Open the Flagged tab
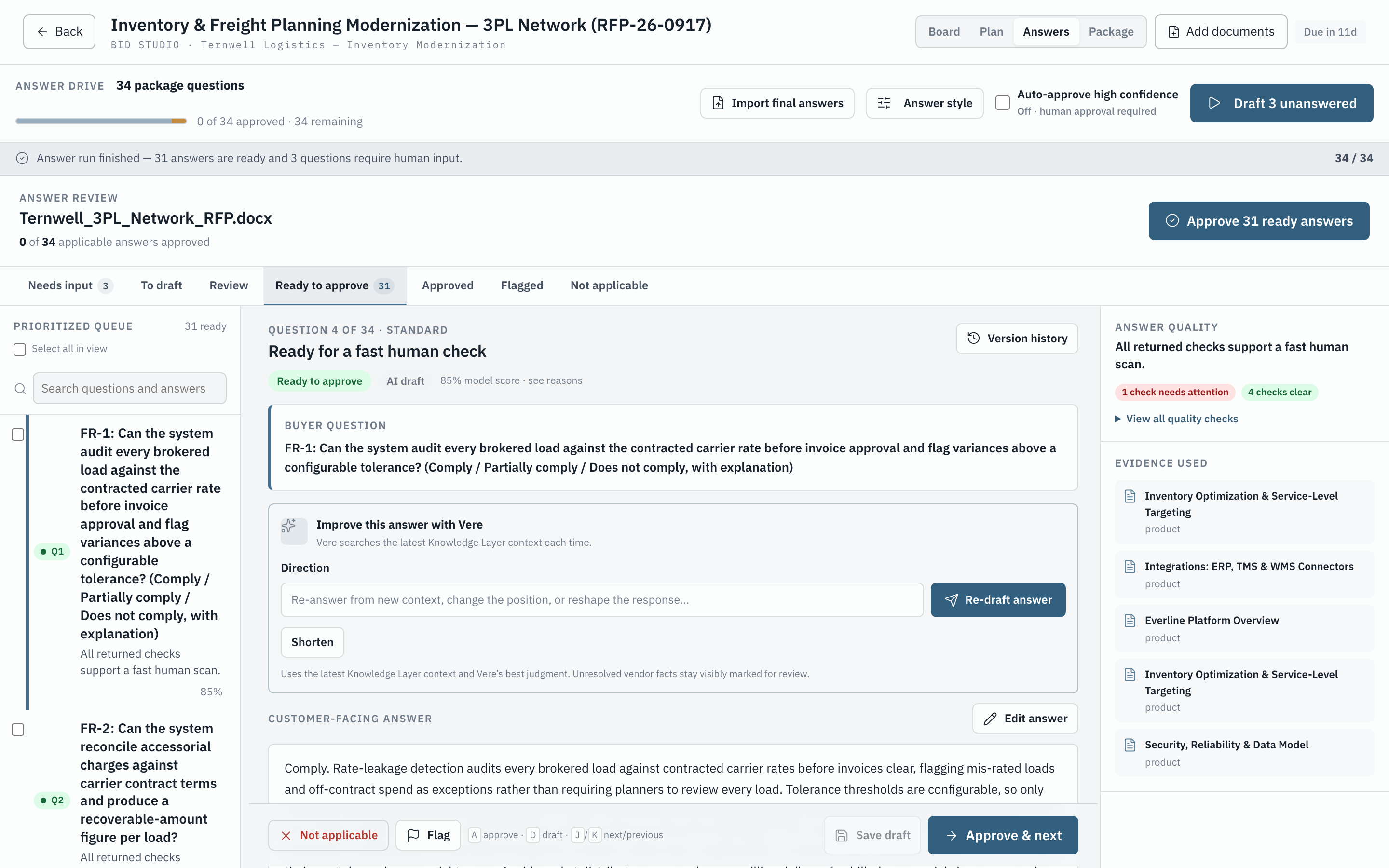The image size is (1389, 868). click(521, 285)
